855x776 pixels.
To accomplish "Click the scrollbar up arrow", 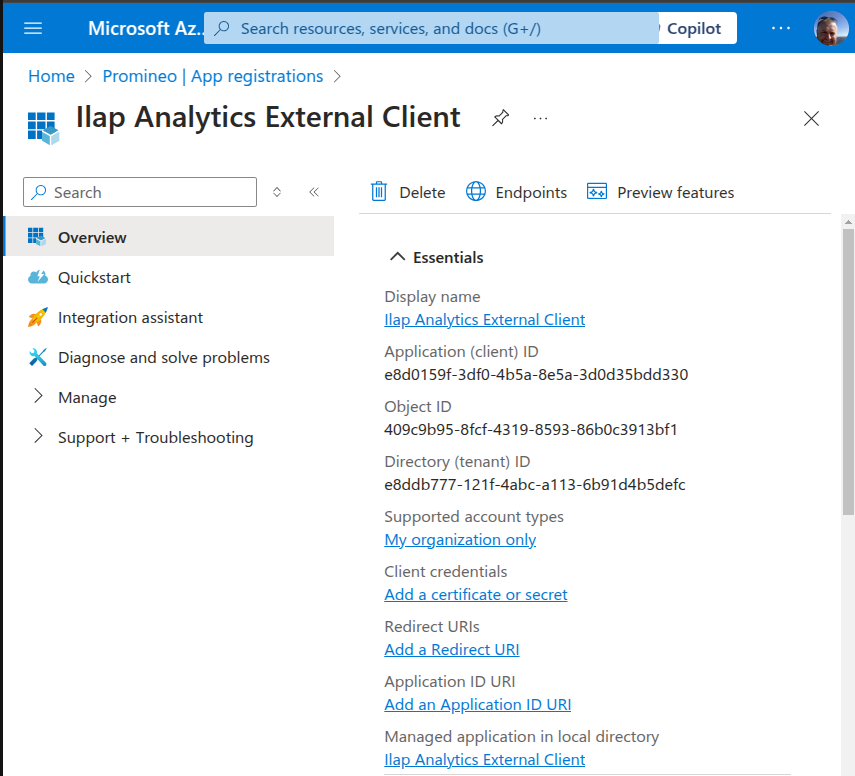I will point(847,222).
